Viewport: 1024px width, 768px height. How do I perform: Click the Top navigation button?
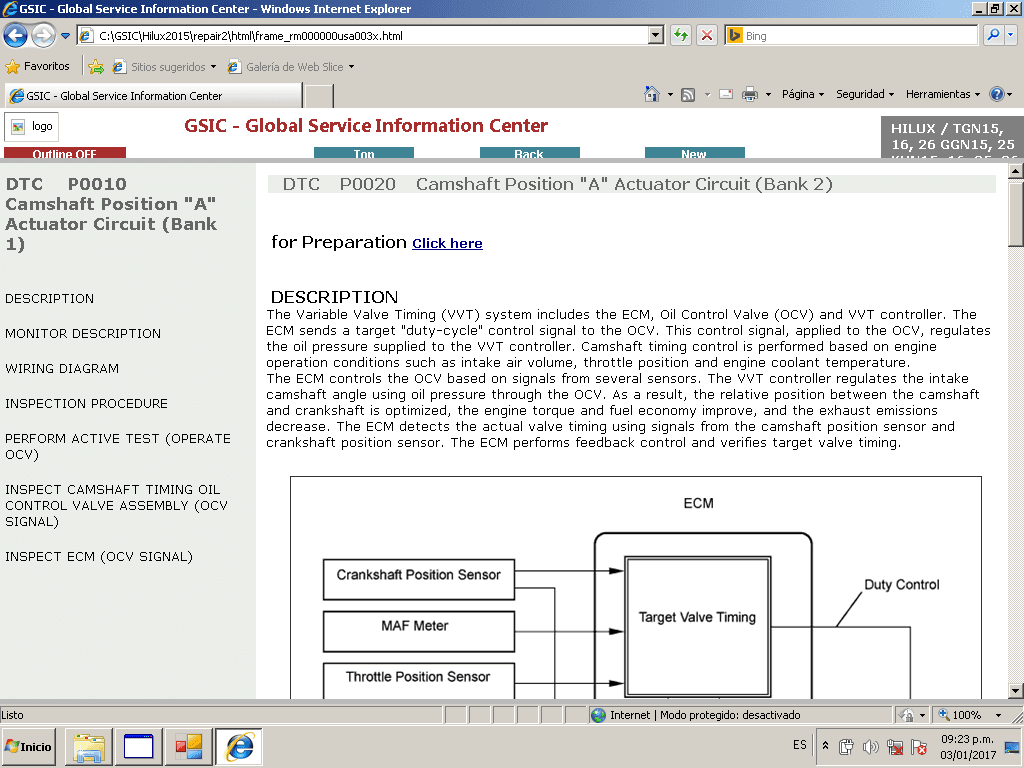364,153
